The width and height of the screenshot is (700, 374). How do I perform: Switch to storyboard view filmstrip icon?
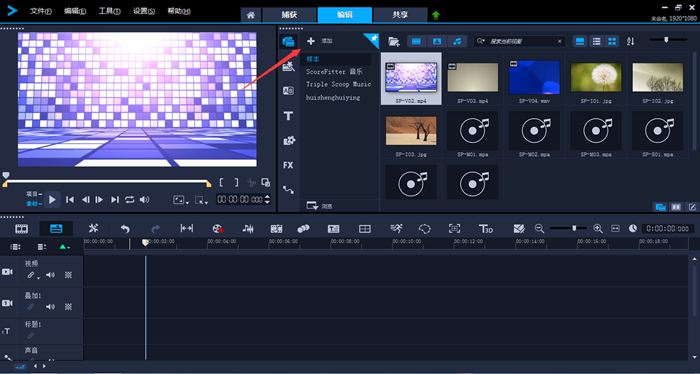click(x=21, y=229)
